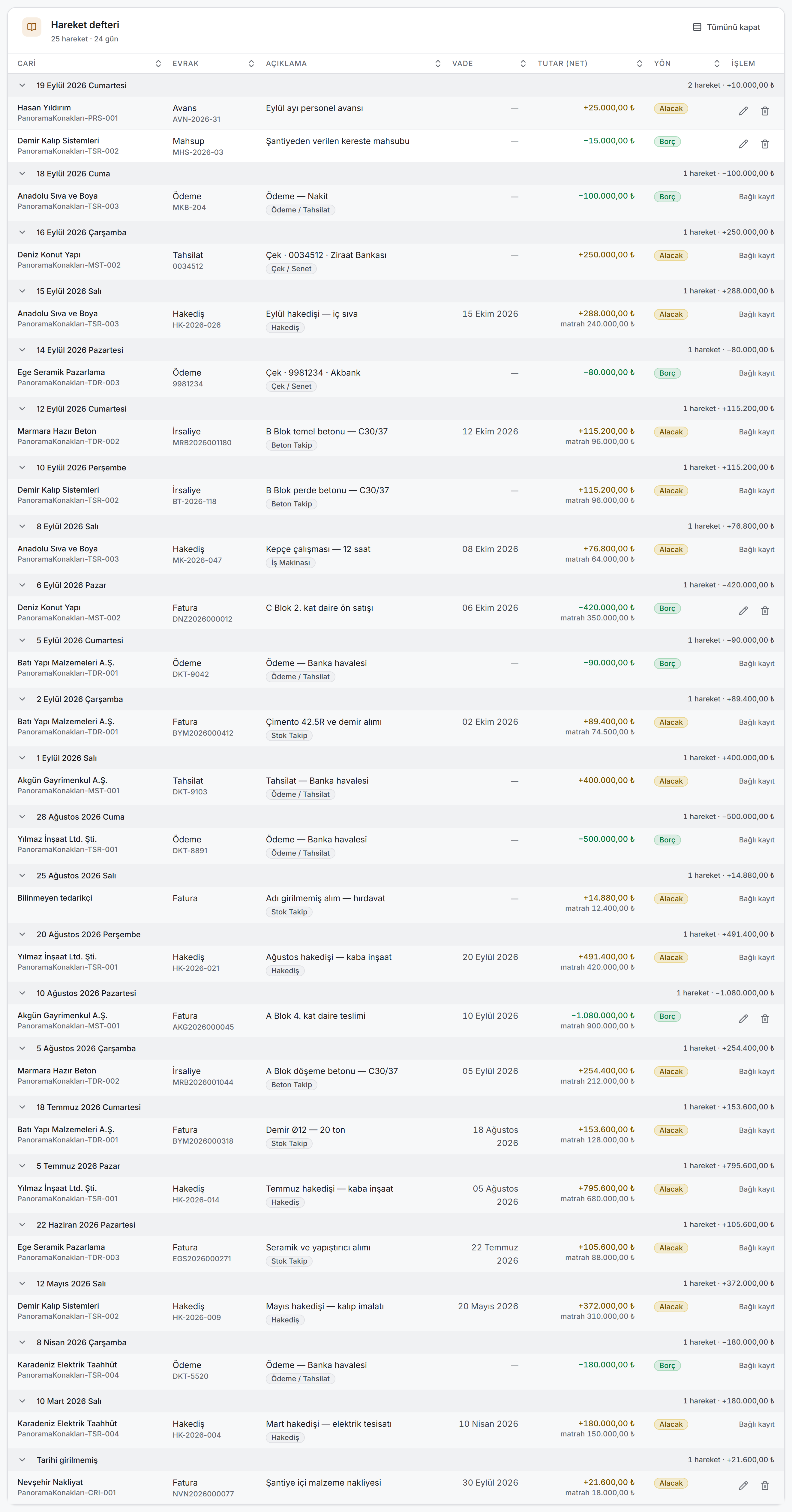Click the Hareket defteri book icon

(32, 27)
